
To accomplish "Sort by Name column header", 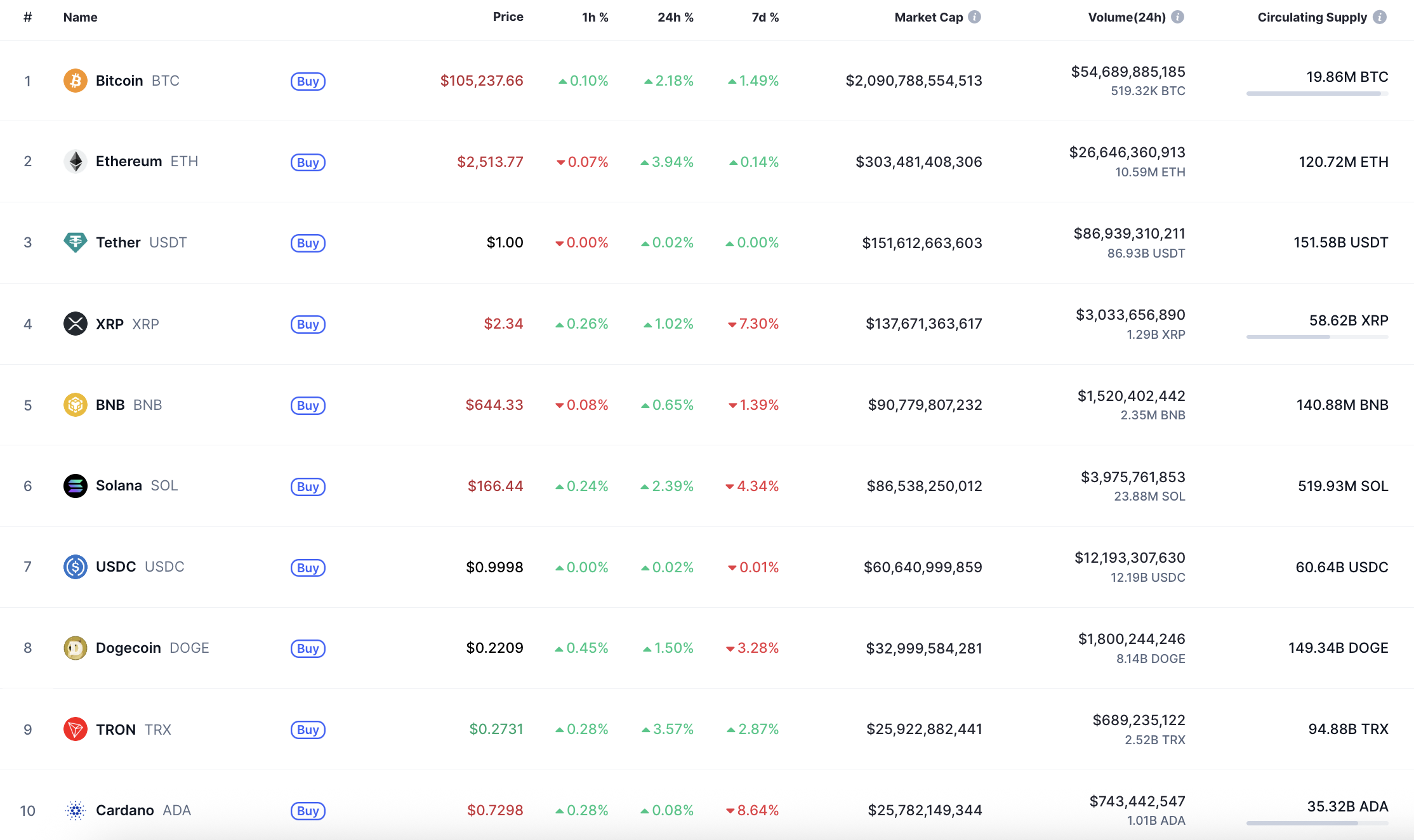I will [x=81, y=17].
